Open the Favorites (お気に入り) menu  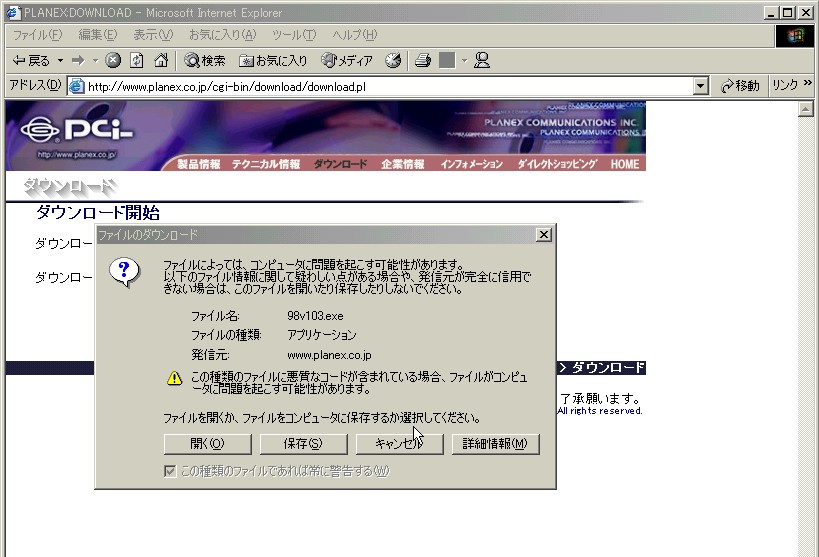tap(223, 35)
